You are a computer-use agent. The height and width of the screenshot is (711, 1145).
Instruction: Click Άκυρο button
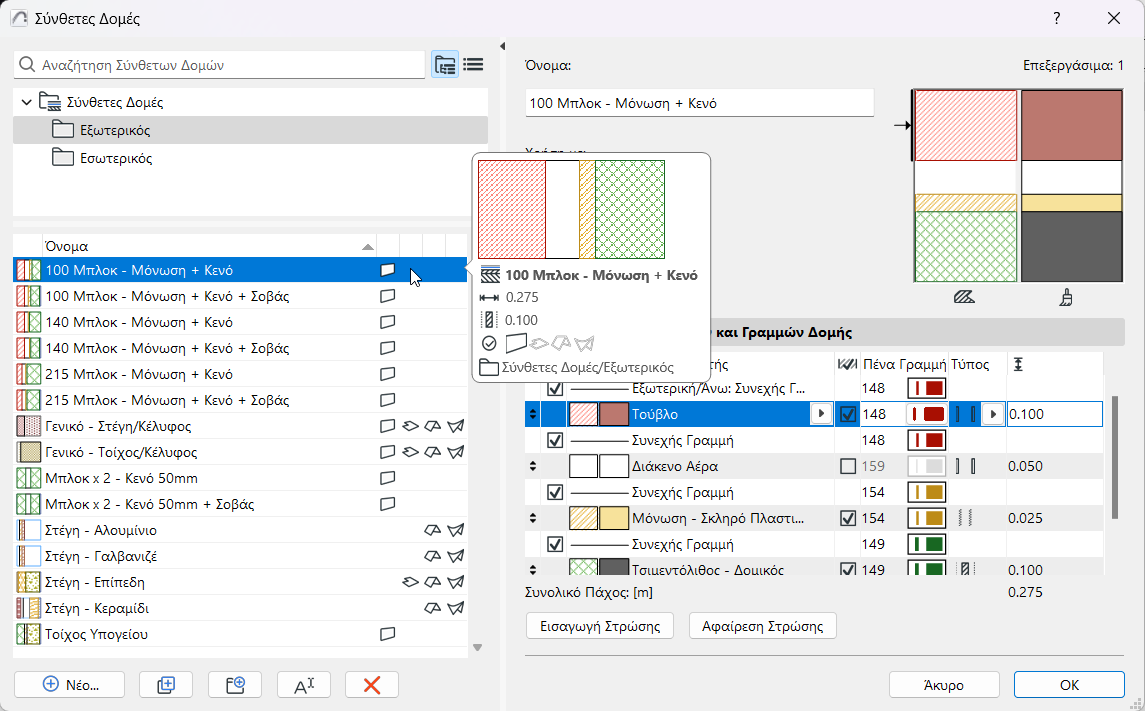(x=943, y=685)
